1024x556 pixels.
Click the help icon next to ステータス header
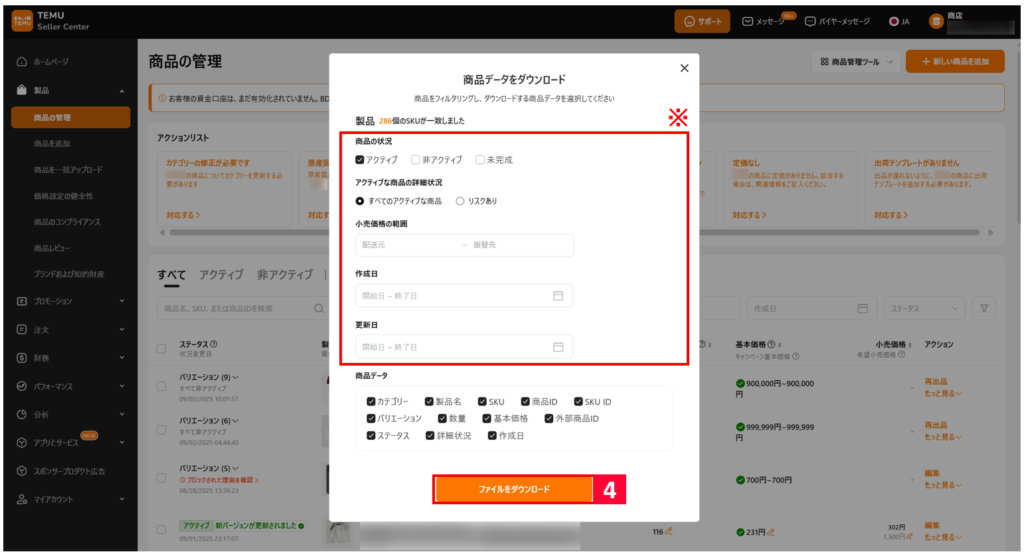(x=214, y=344)
